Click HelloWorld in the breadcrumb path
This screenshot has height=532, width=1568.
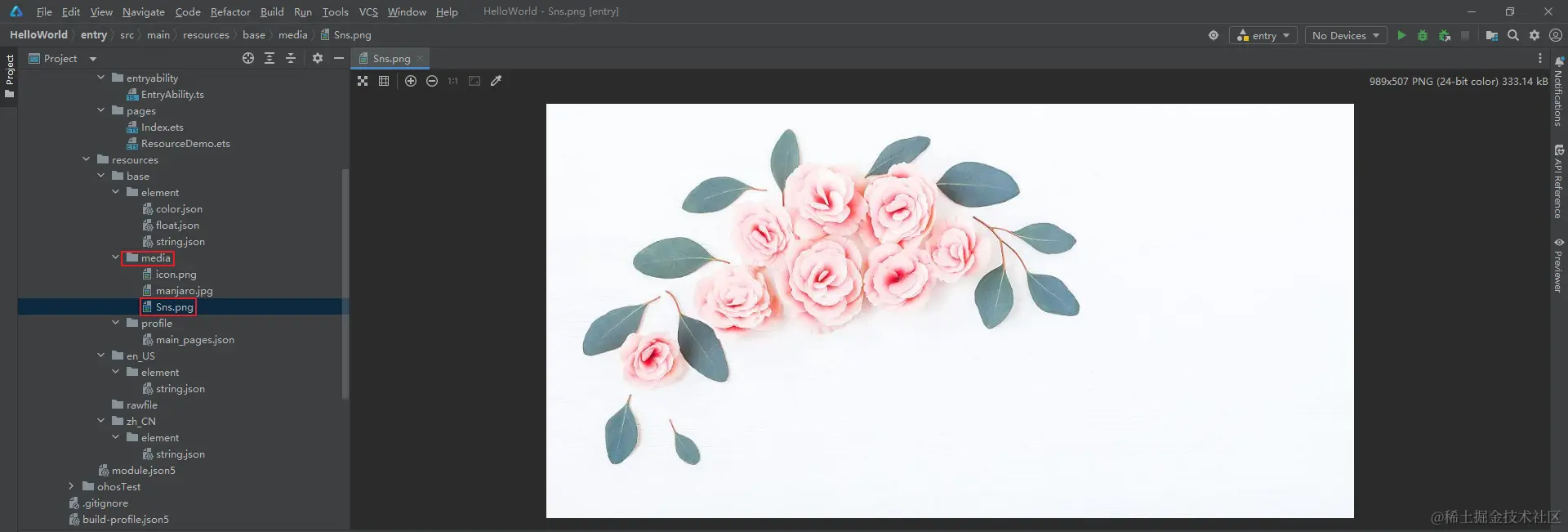(38, 35)
